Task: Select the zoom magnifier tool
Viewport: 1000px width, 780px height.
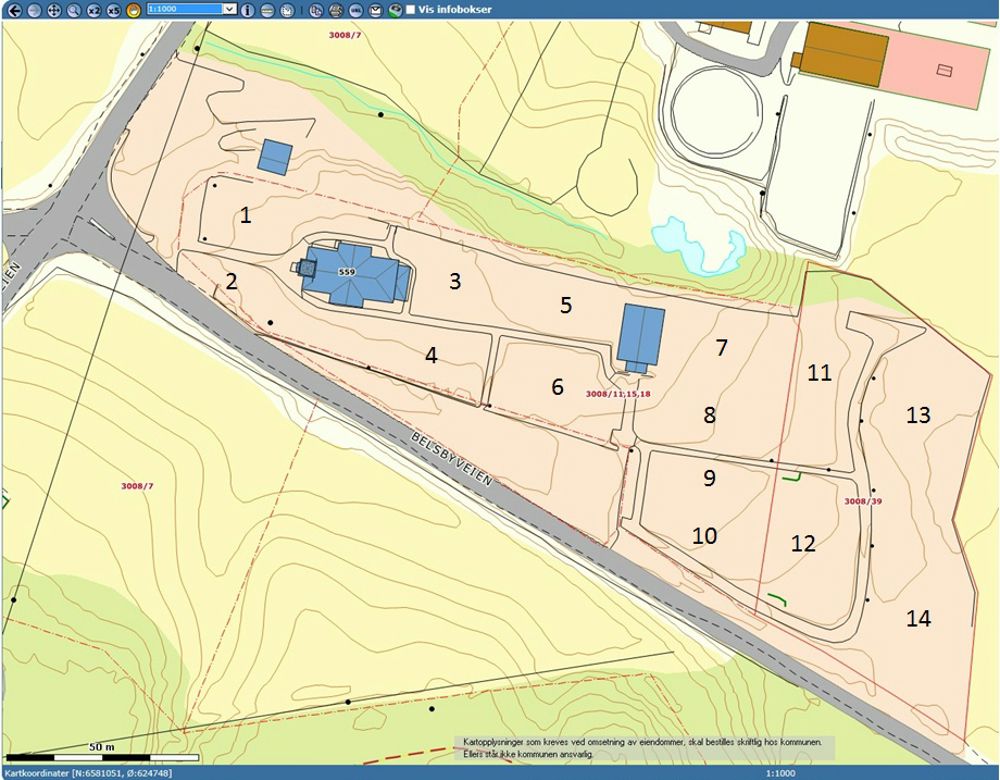Action: pyautogui.click(x=73, y=10)
